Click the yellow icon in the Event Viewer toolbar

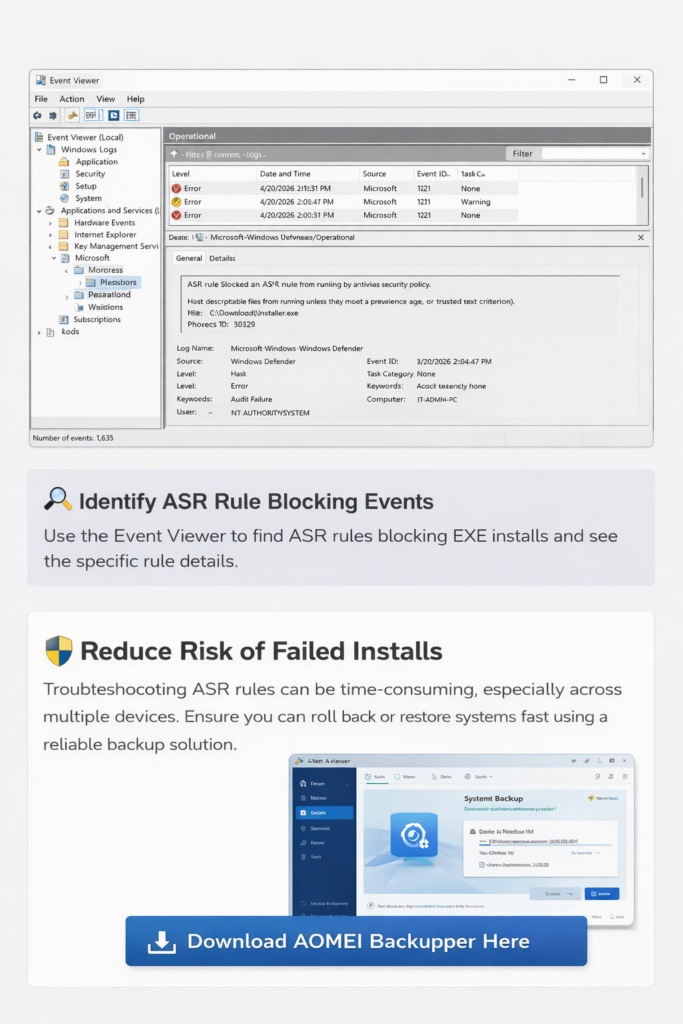click(72, 116)
